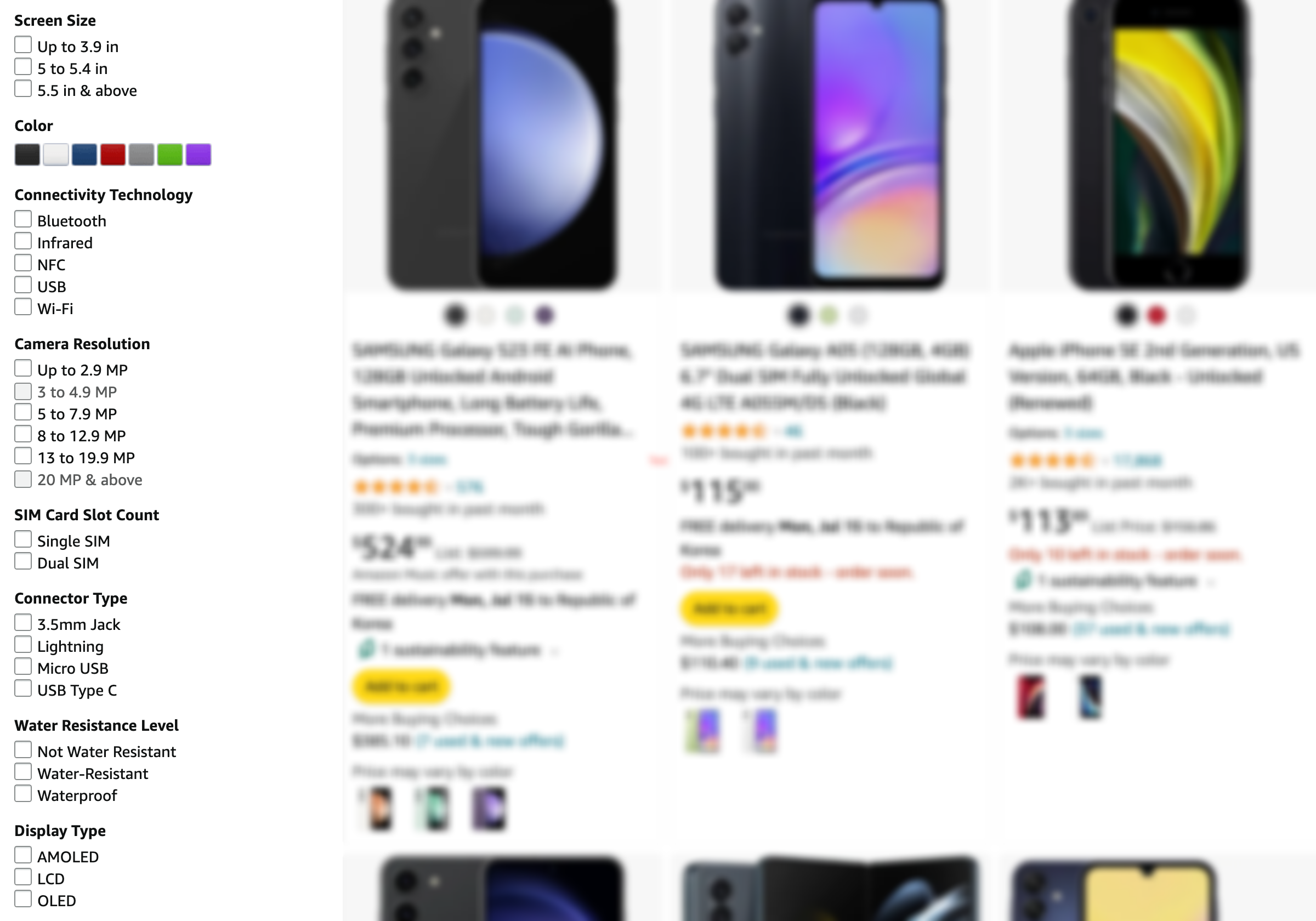Click the white color swatch filter
This screenshot has height=921, width=1316.
click(x=55, y=154)
